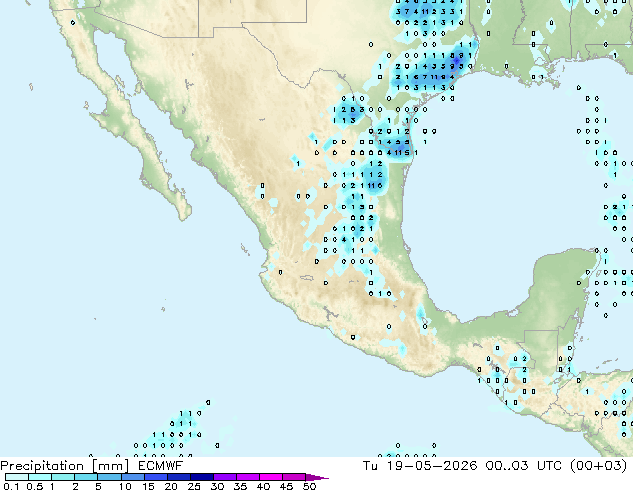Click the 'ECMWF' model label

(161, 466)
